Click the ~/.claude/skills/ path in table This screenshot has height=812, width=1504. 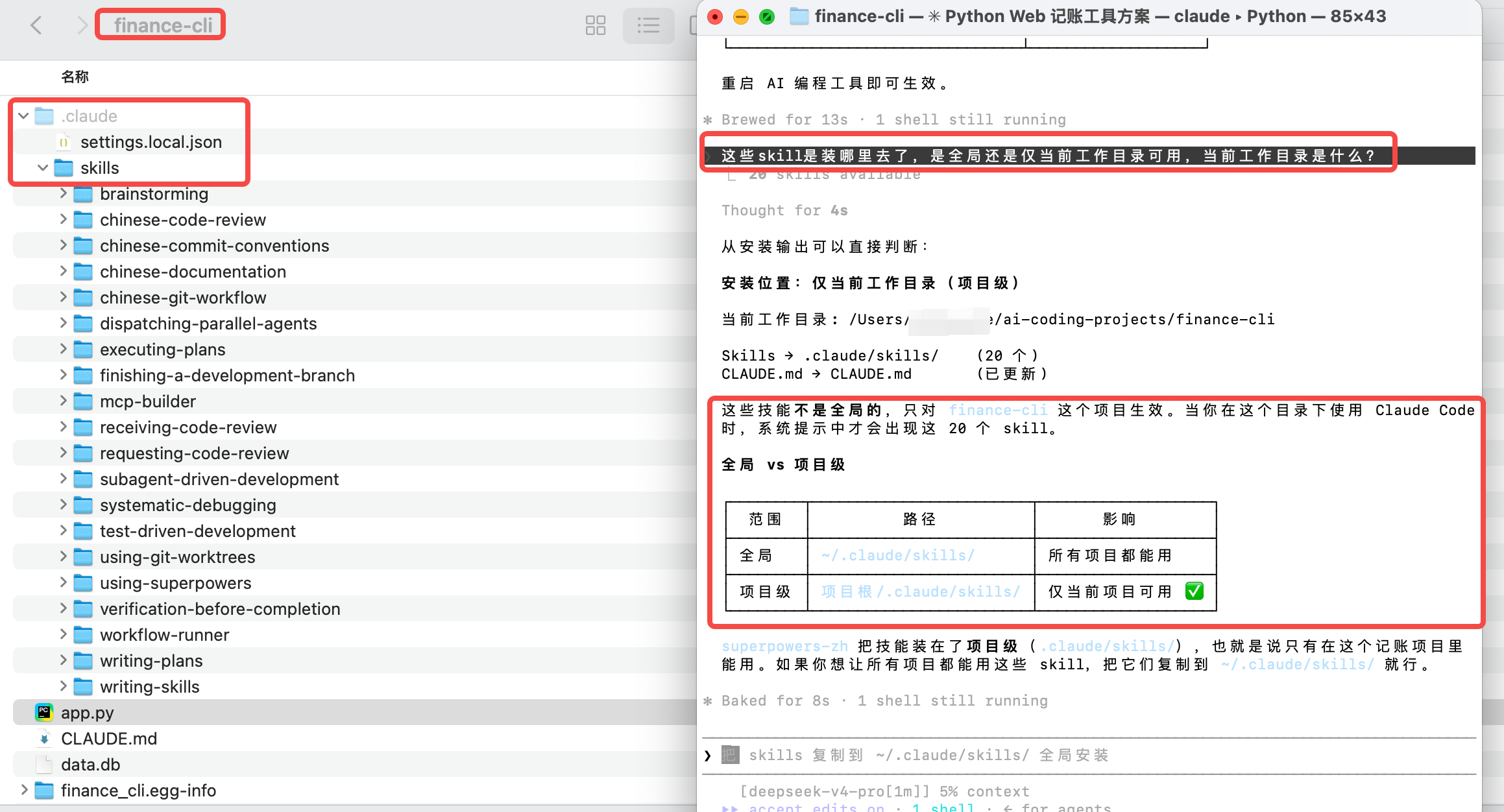click(x=898, y=556)
